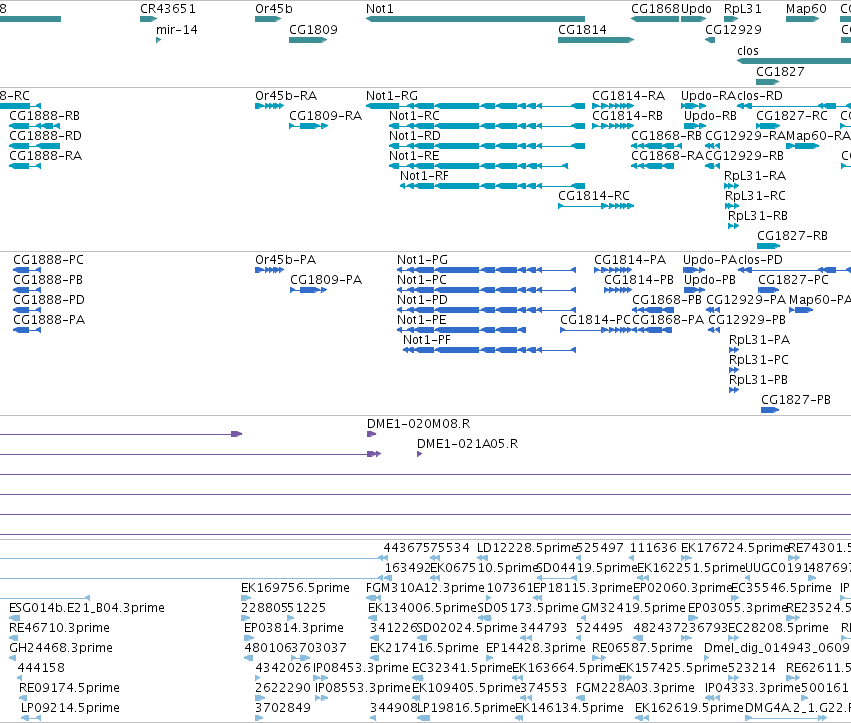The width and height of the screenshot is (851, 723).
Task: Select the RpL31-RB transcript label
Action: click(x=758, y=215)
